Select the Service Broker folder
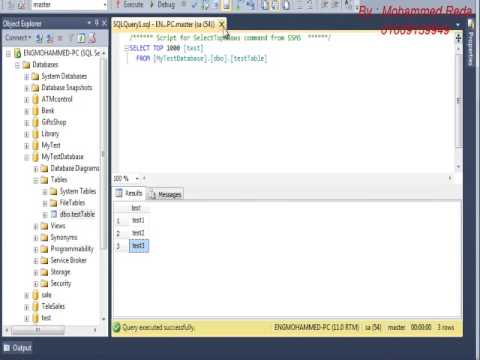This screenshot has width=480, height=360. click(x=68, y=260)
